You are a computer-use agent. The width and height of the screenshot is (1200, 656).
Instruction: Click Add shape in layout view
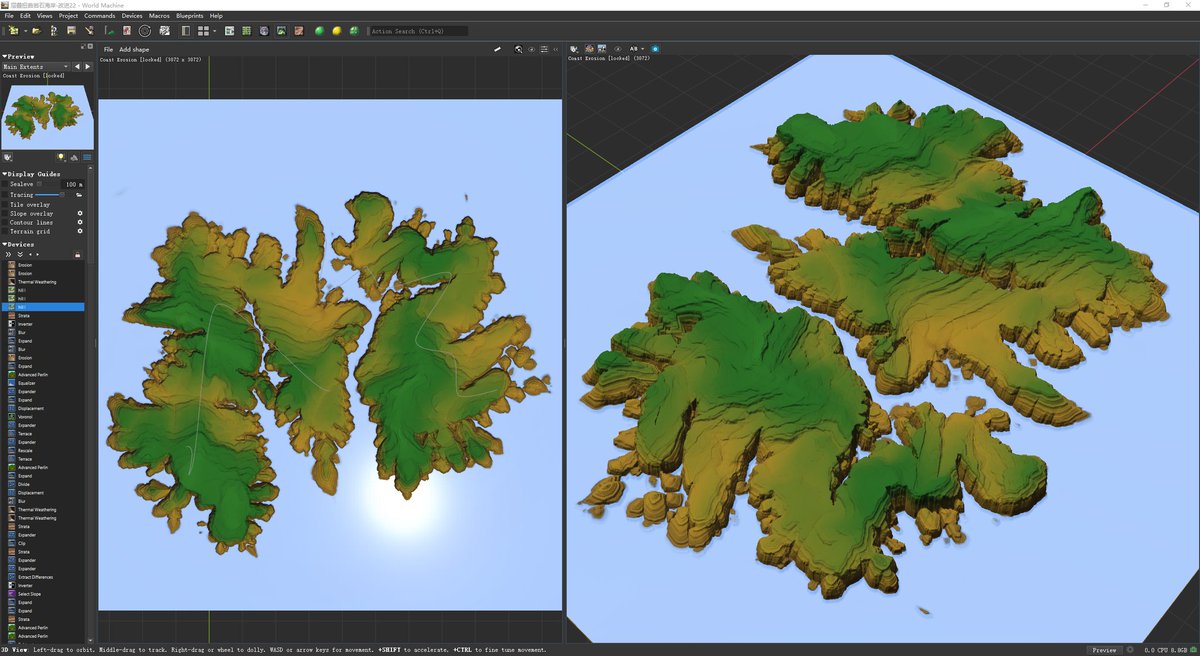pos(134,49)
